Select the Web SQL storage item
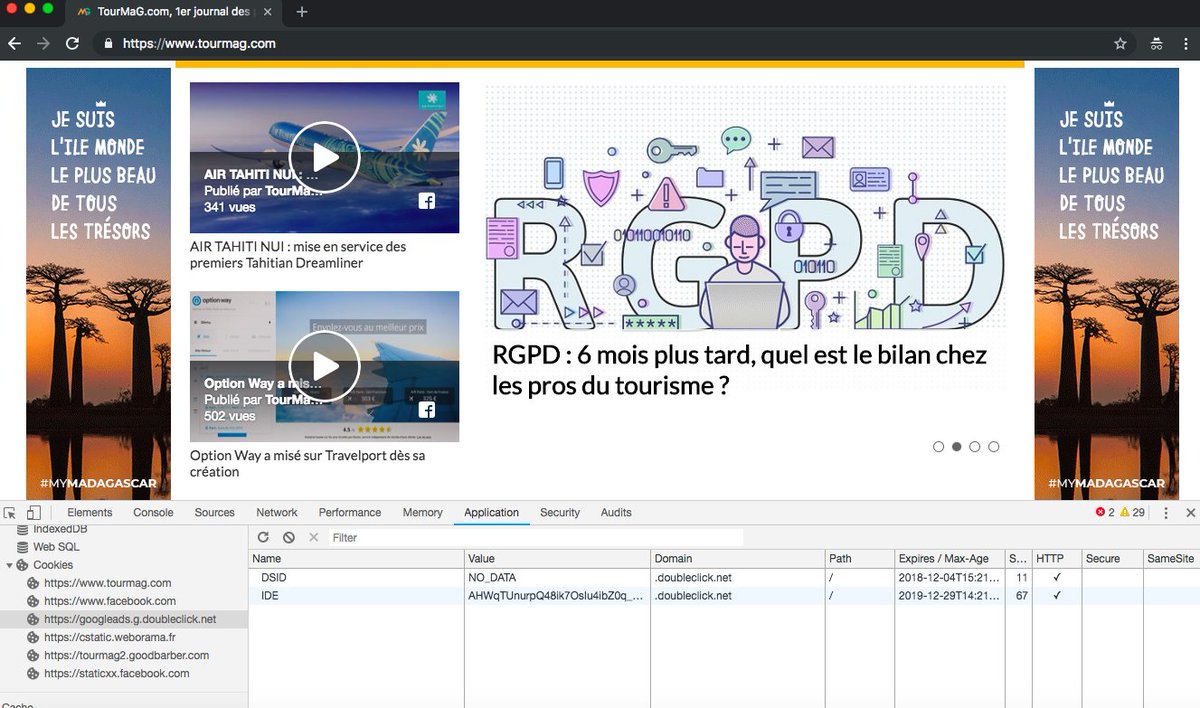 tap(56, 547)
